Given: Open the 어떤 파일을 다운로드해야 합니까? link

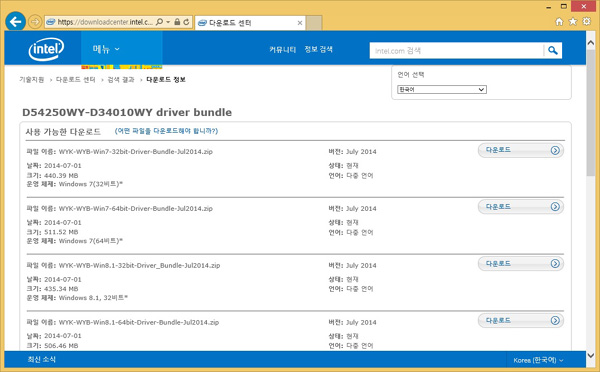Looking at the screenshot, I should pos(166,131).
